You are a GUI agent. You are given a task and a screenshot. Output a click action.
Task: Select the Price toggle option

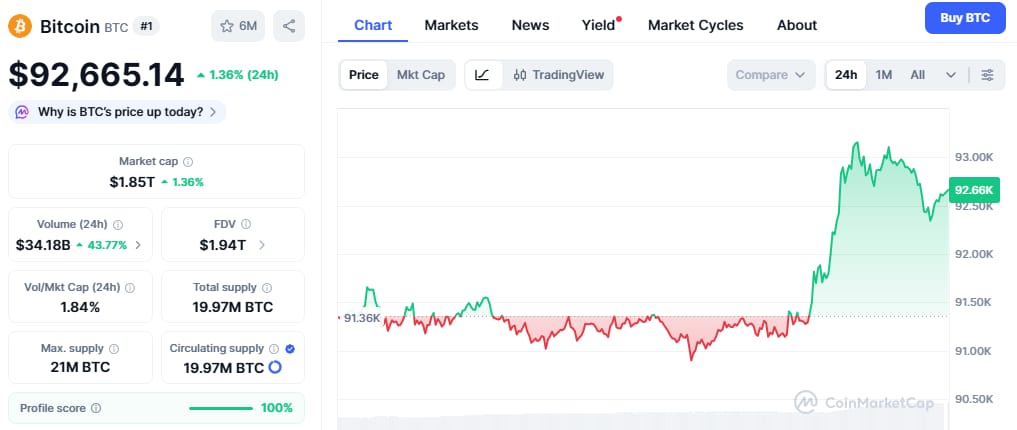[x=363, y=75]
